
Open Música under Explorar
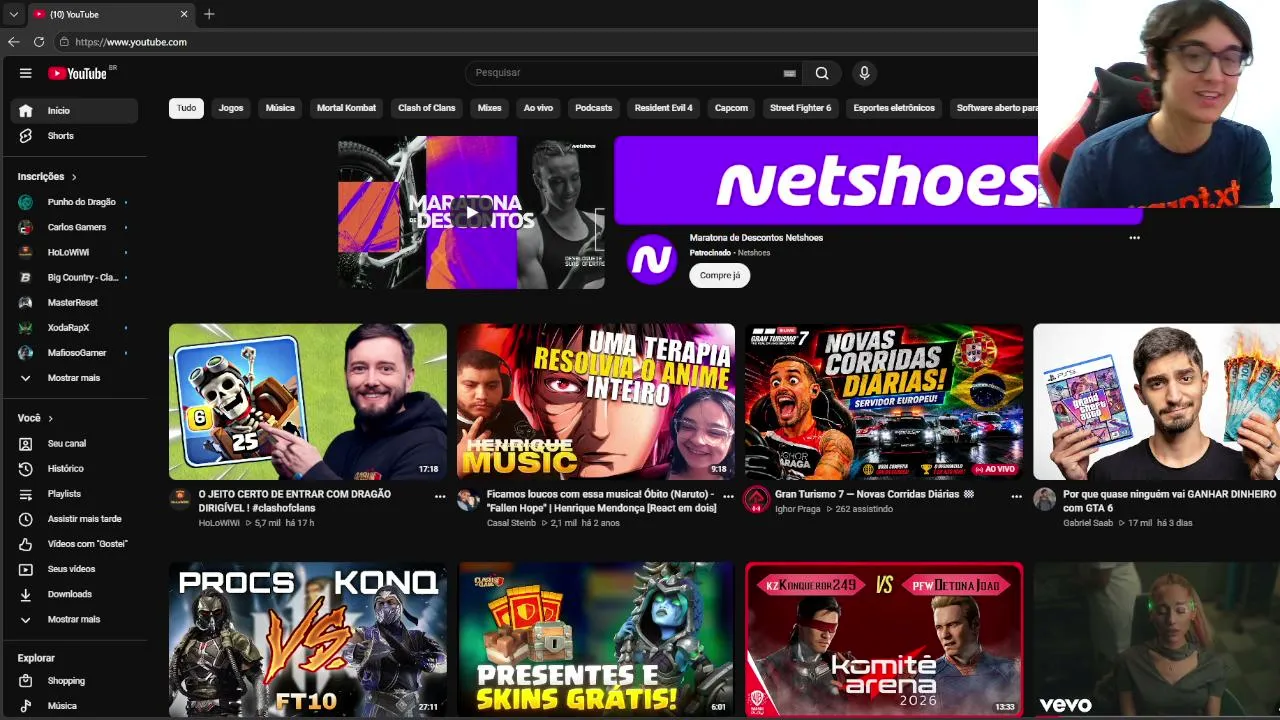pyautogui.click(x=74, y=706)
